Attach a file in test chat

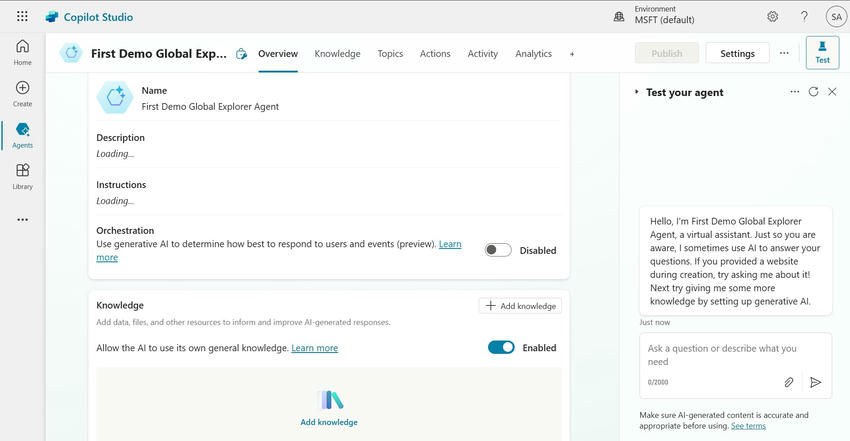click(789, 382)
